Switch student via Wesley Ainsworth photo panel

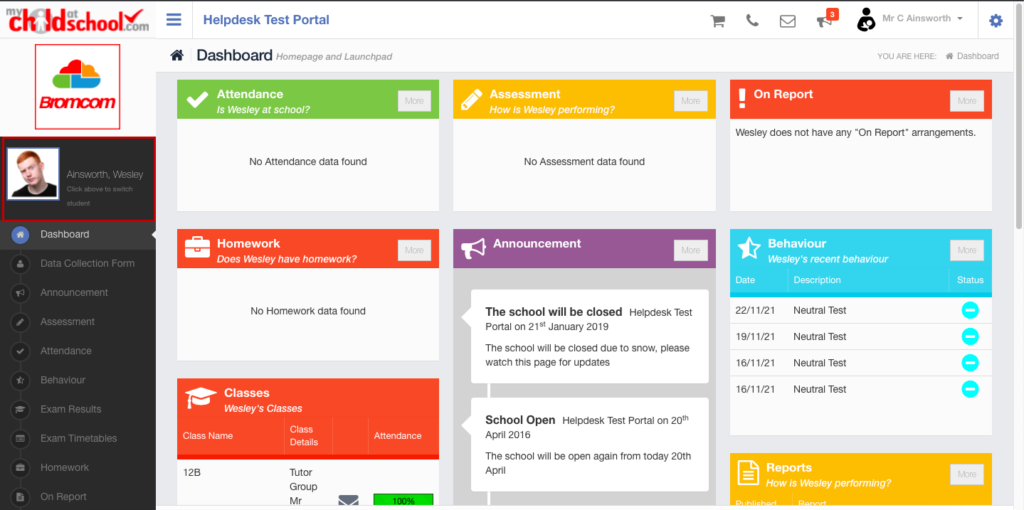78,179
